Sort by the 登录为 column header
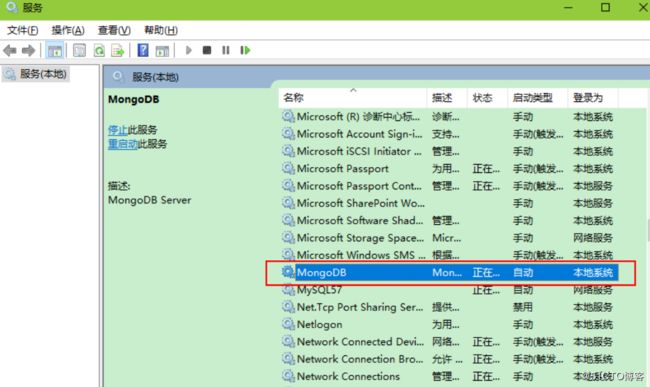This screenshot has height=387, width=650. click(593, 98)
